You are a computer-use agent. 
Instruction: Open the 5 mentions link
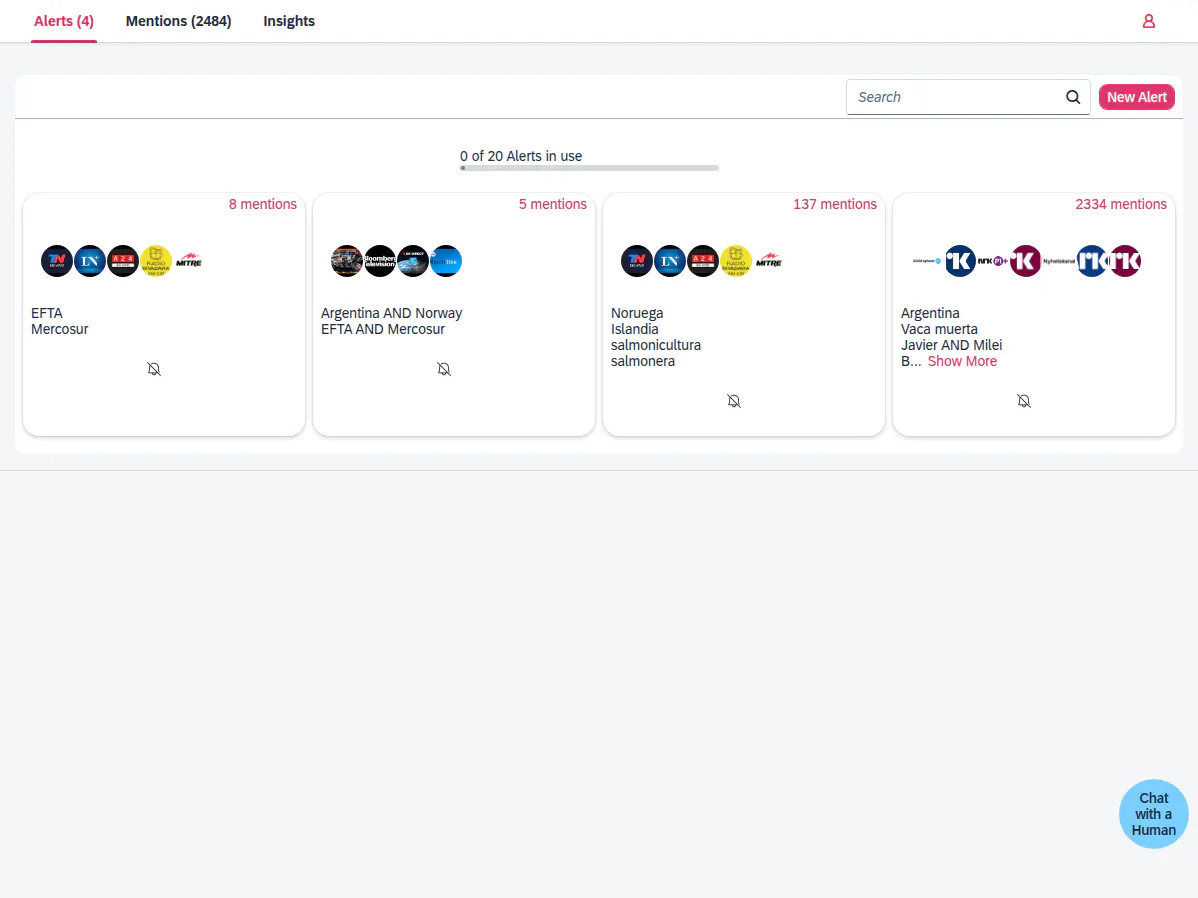[x=552, y=204]
